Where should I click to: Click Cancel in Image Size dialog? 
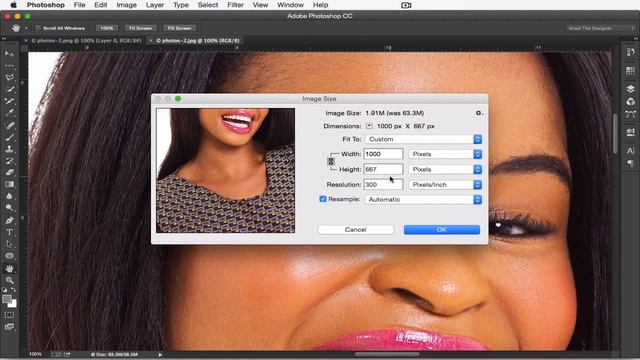[356, 230]
